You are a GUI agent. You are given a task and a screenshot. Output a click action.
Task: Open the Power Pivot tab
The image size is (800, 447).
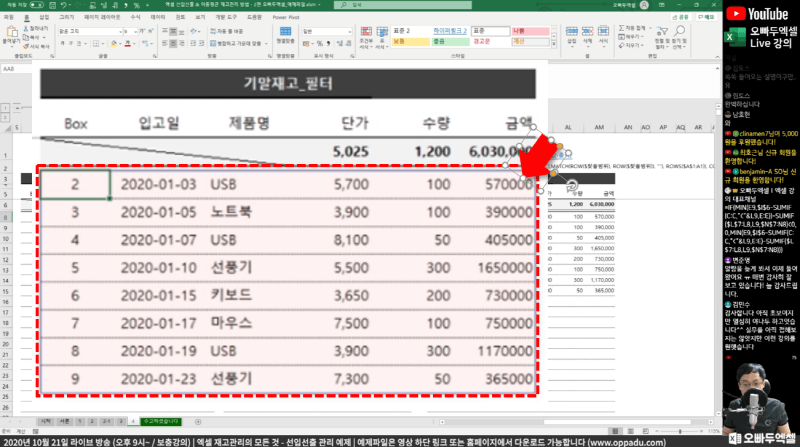pos(286,17)
